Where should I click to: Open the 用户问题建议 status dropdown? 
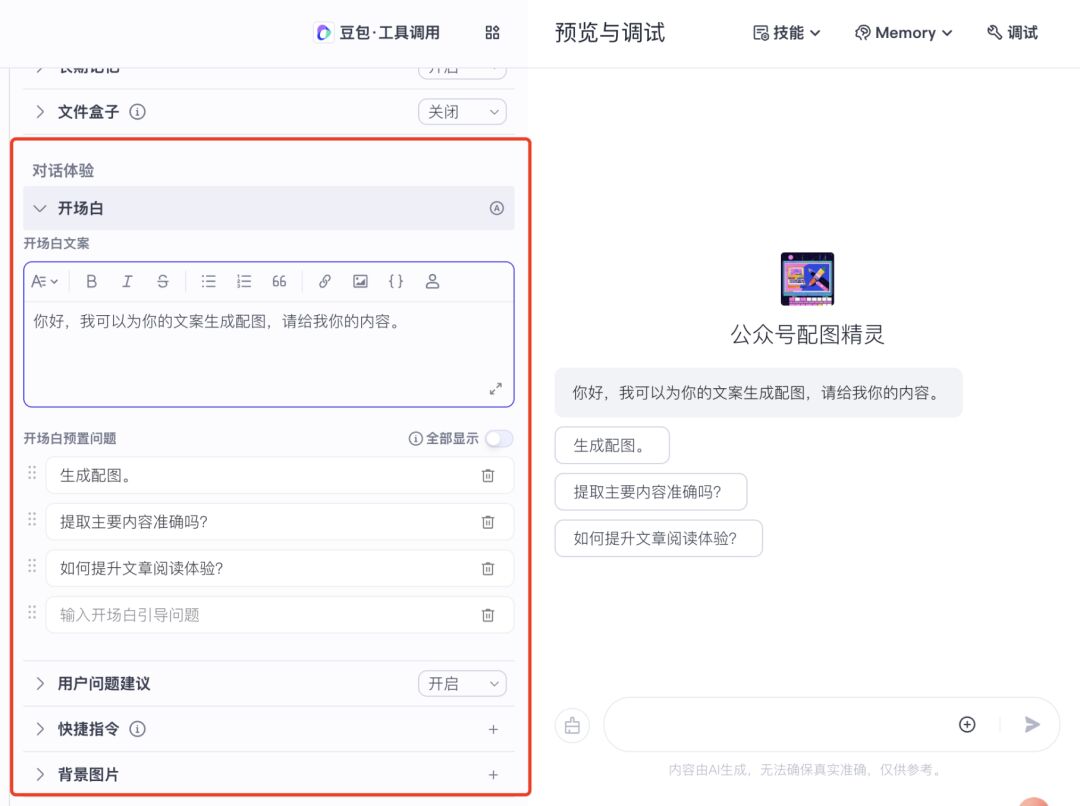[462, 684]
